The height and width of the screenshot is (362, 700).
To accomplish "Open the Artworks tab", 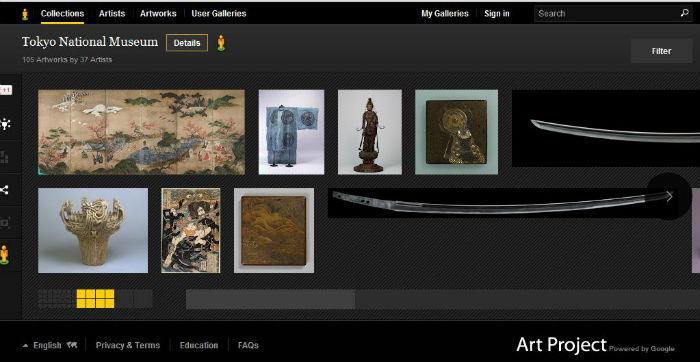I will (158, 13).
